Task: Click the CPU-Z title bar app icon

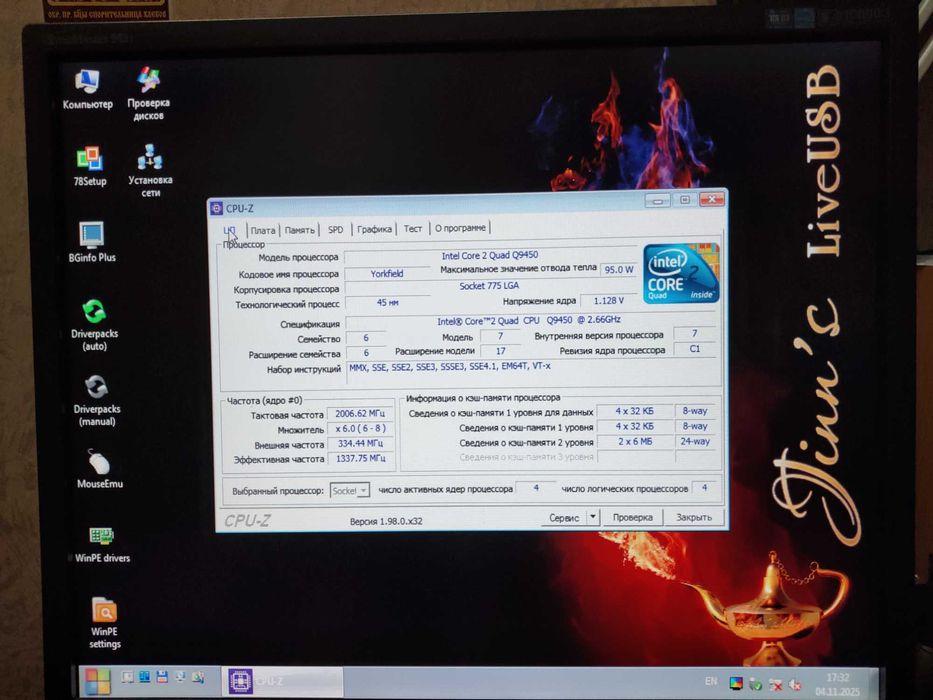Action: coord(217,208)
